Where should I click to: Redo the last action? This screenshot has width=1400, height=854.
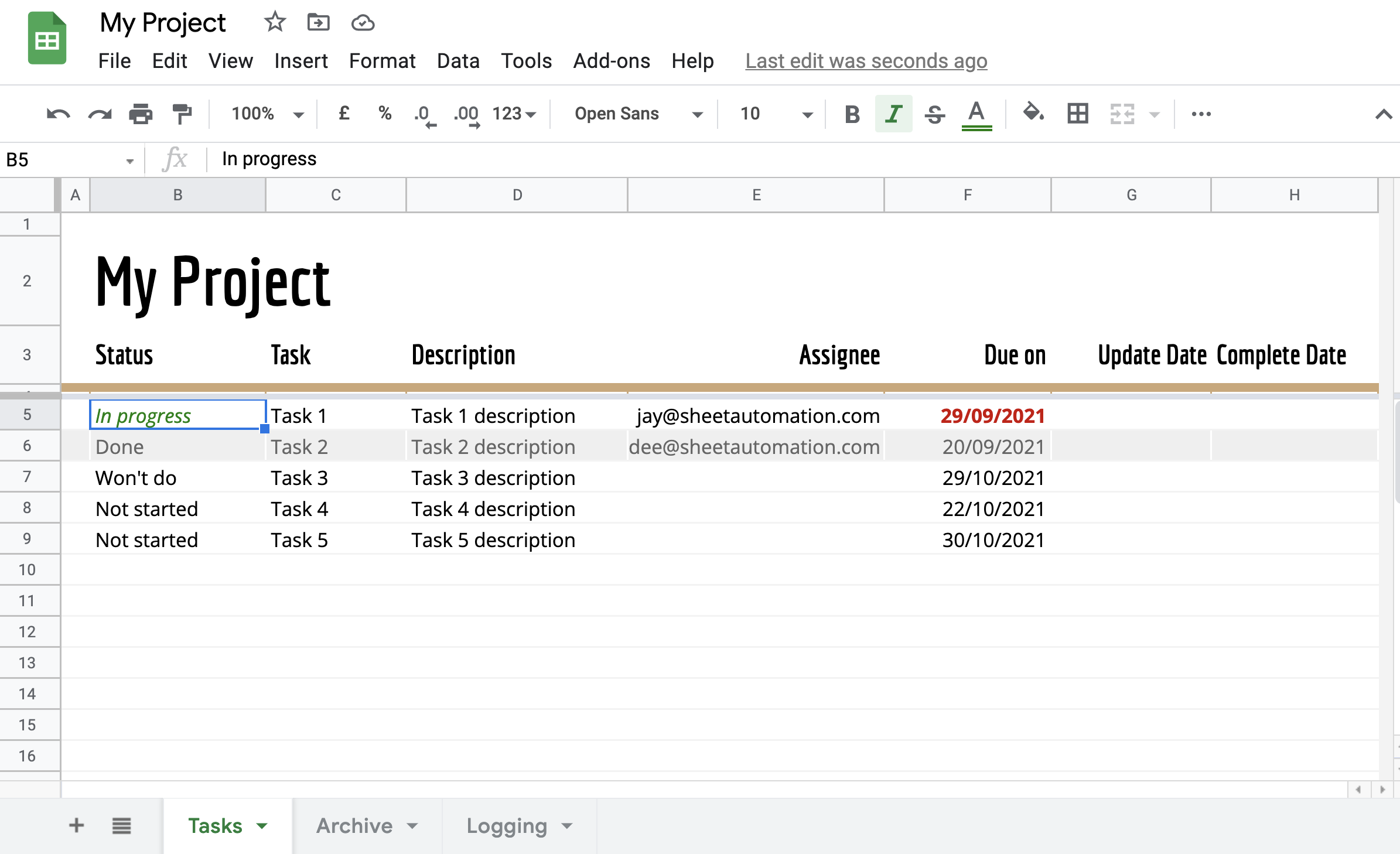click(x=100, y=114)
